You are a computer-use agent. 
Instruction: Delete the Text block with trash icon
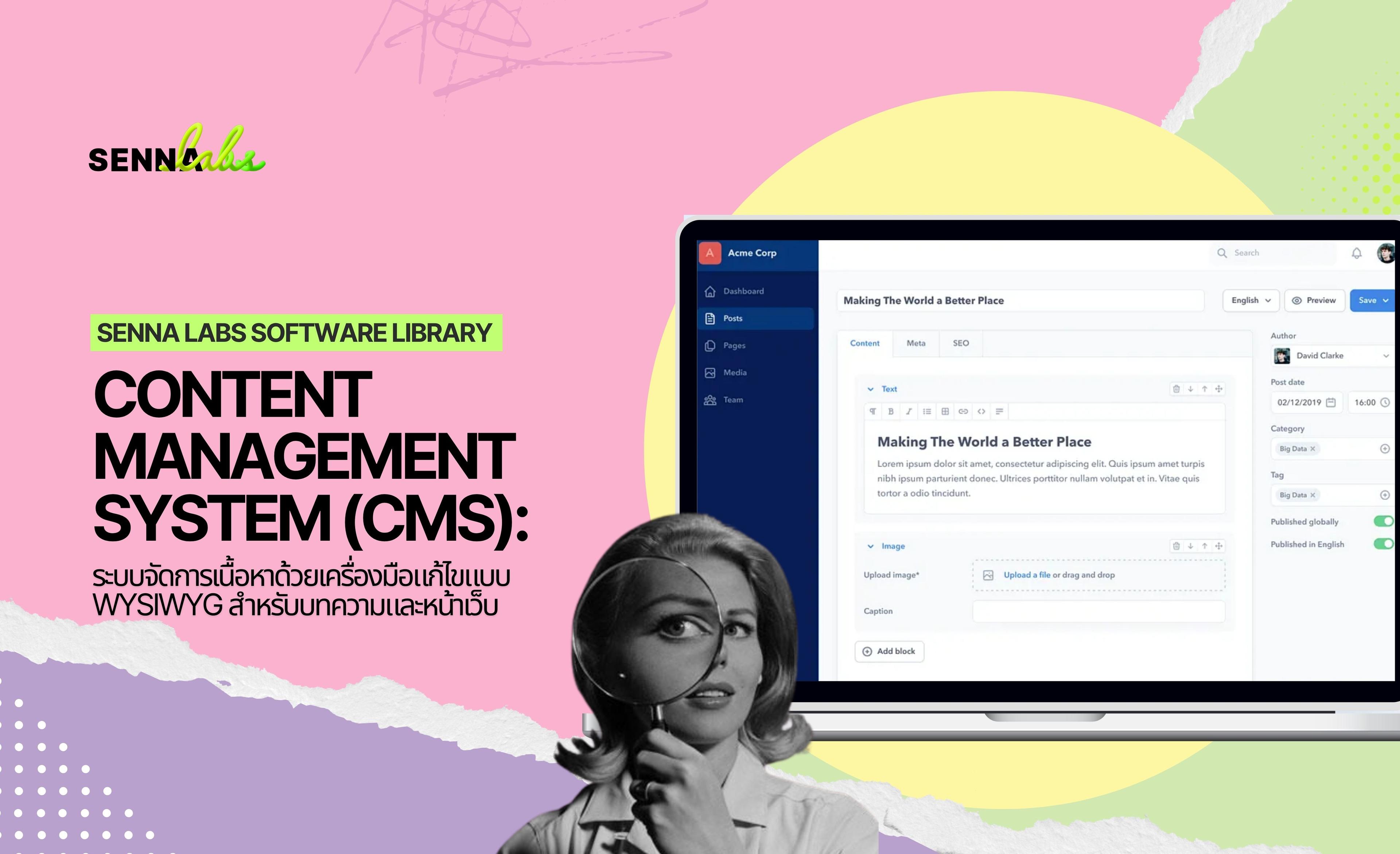click(1176, 389)
